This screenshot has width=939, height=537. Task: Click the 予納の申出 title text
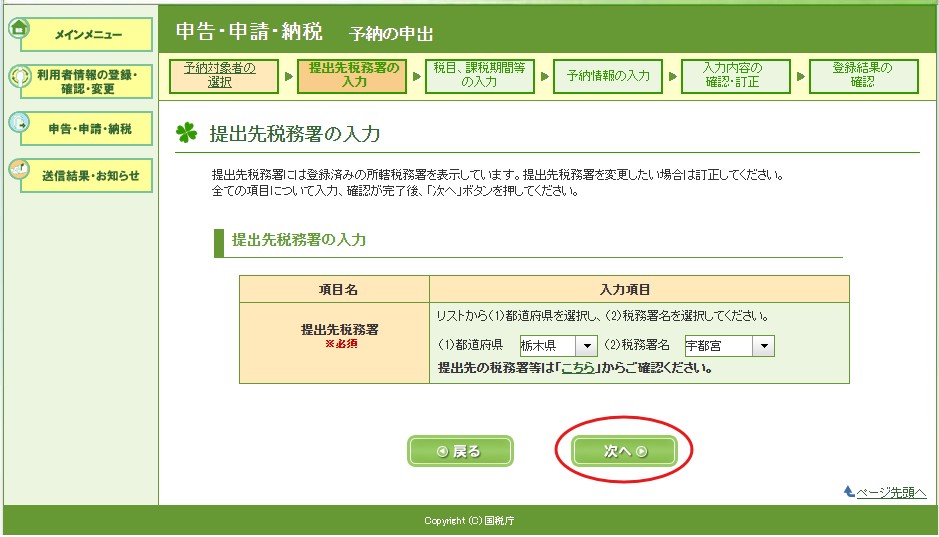click(390, 34)
